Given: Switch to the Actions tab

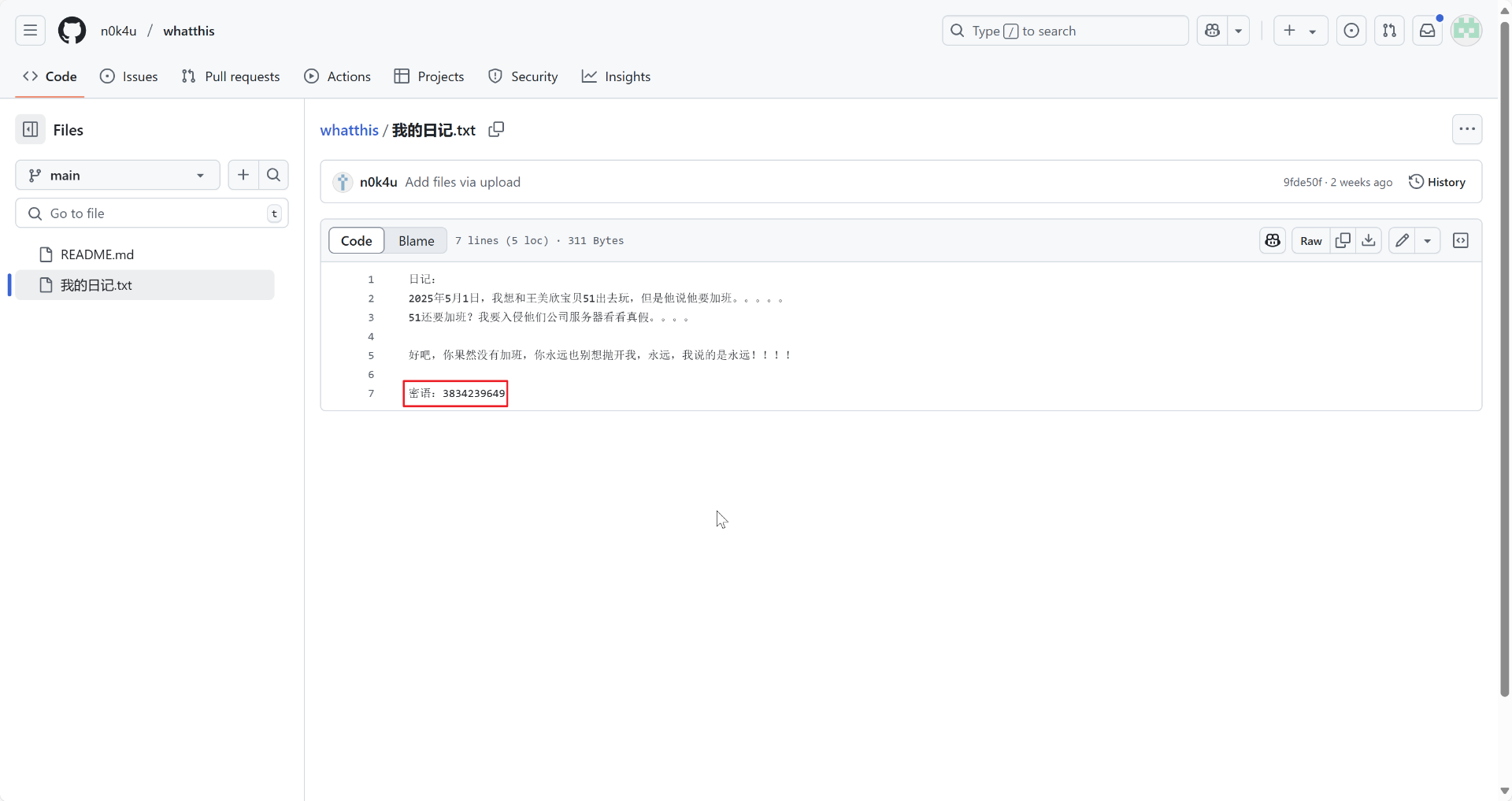Looking at the screenshot, I should click(x=338, y=76).
